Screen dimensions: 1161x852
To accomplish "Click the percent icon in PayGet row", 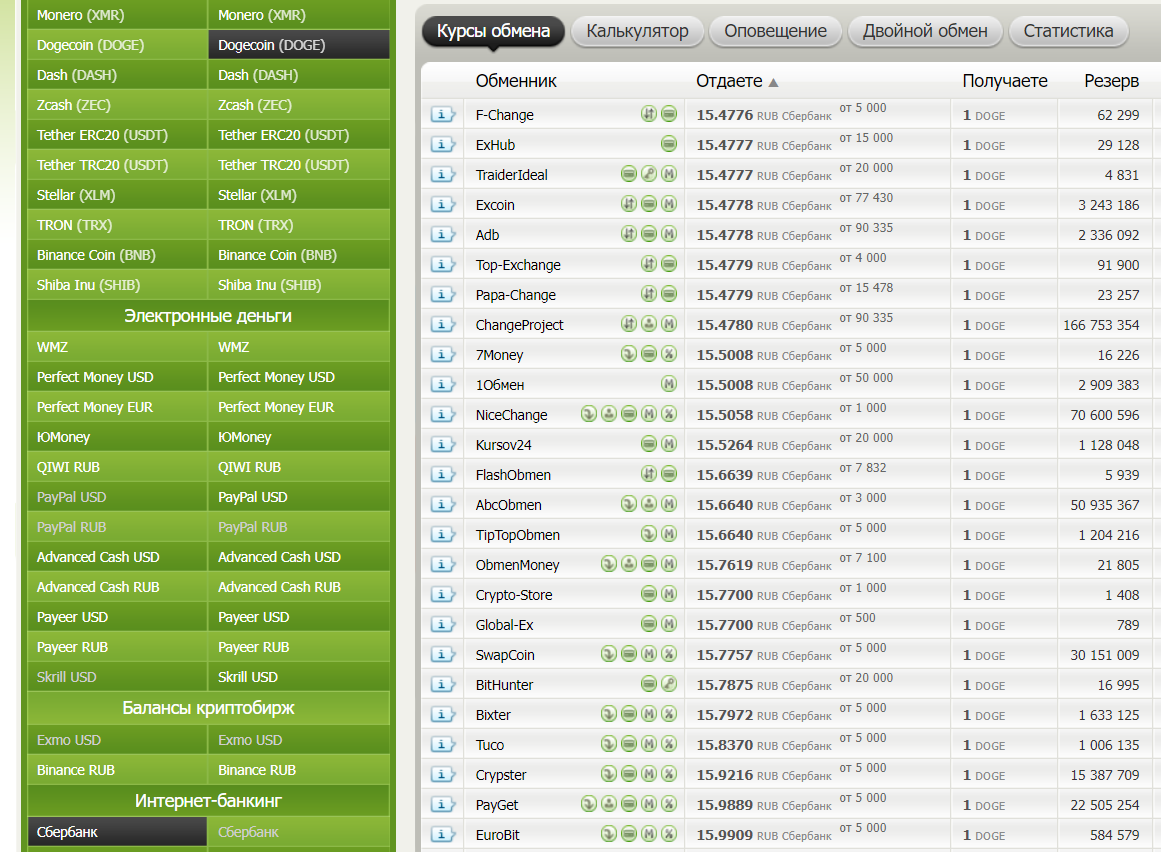I will (669, 803).
